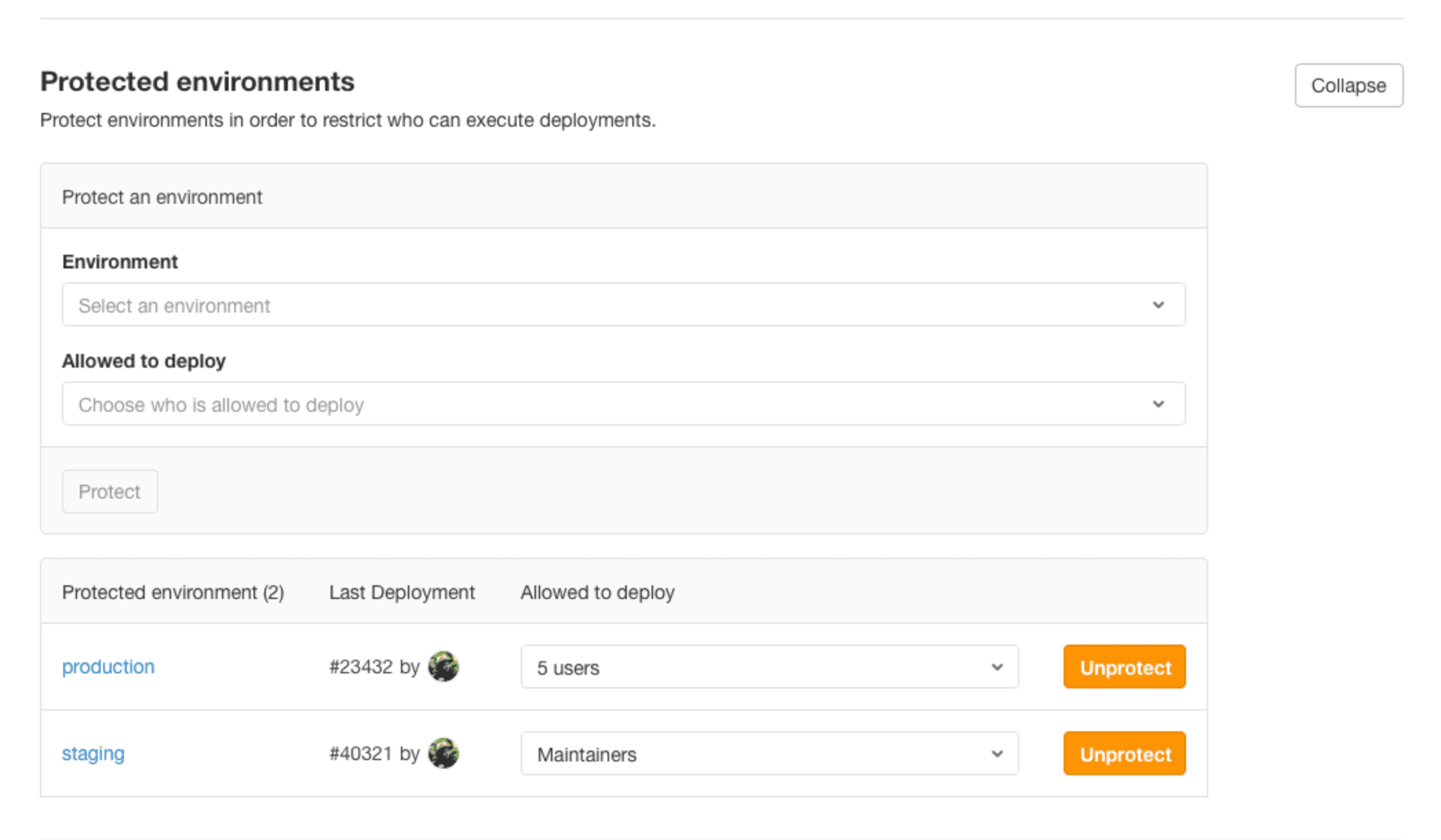This screenshot has height=840, width=1441.
Task: View protected environments count label
Action: click(x=173, y=591)
